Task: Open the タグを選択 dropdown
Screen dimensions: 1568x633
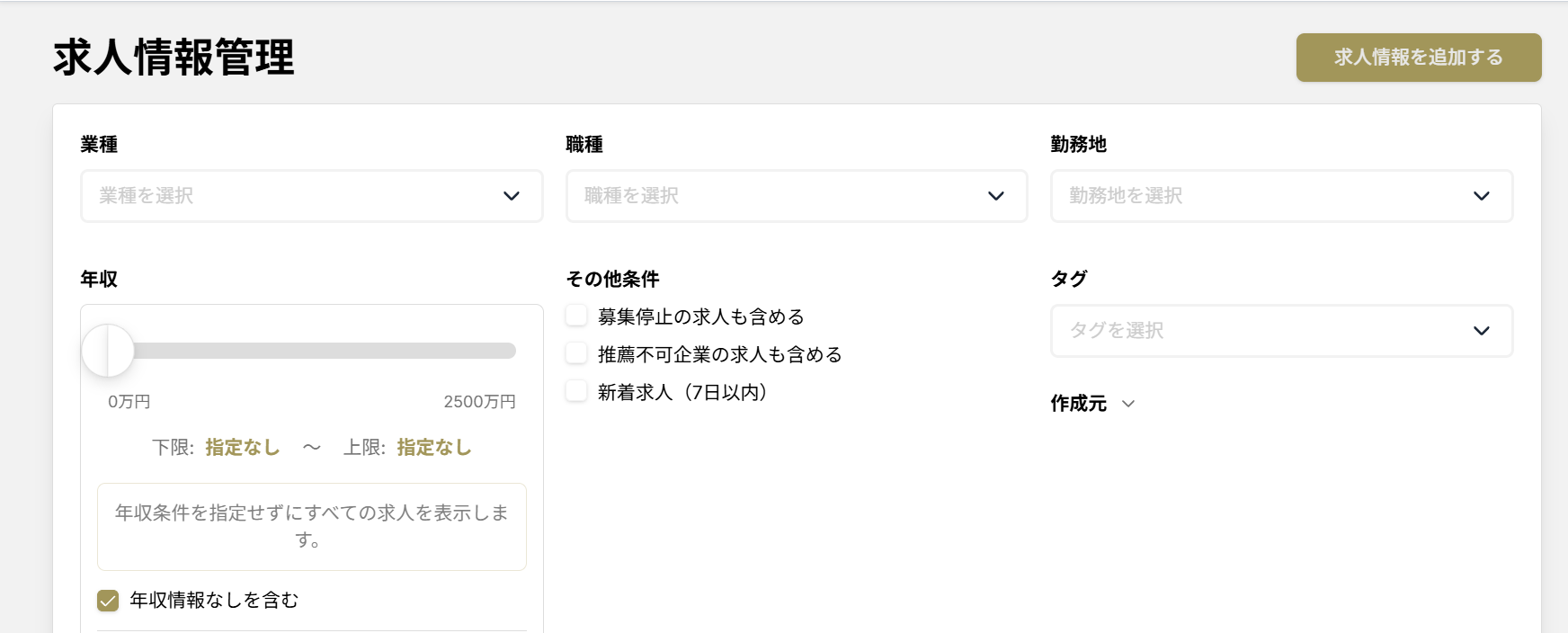Action: 1282,330
